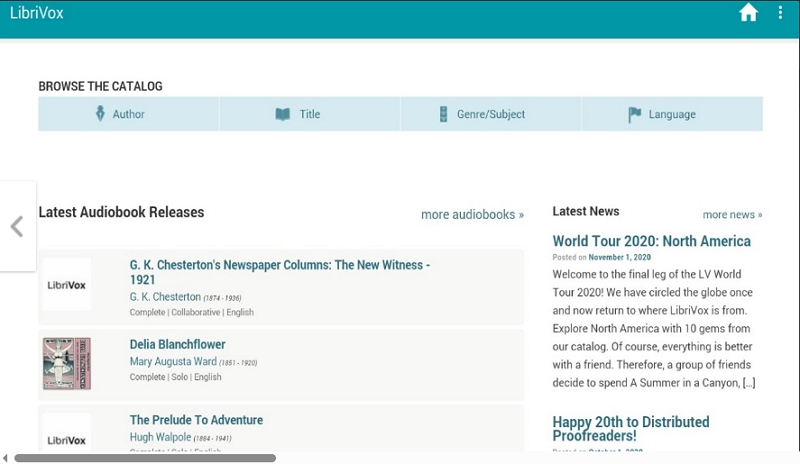Open the 'more audiobooks »' link
The height and width of the screenshot is (464, 800).
click(472, 214)
